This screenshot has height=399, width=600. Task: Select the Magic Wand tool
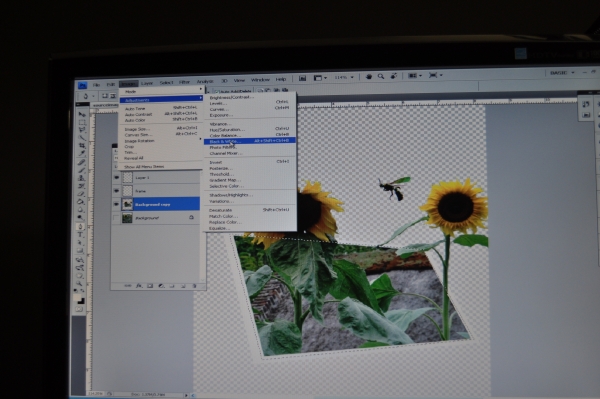[x=82, y=138]
